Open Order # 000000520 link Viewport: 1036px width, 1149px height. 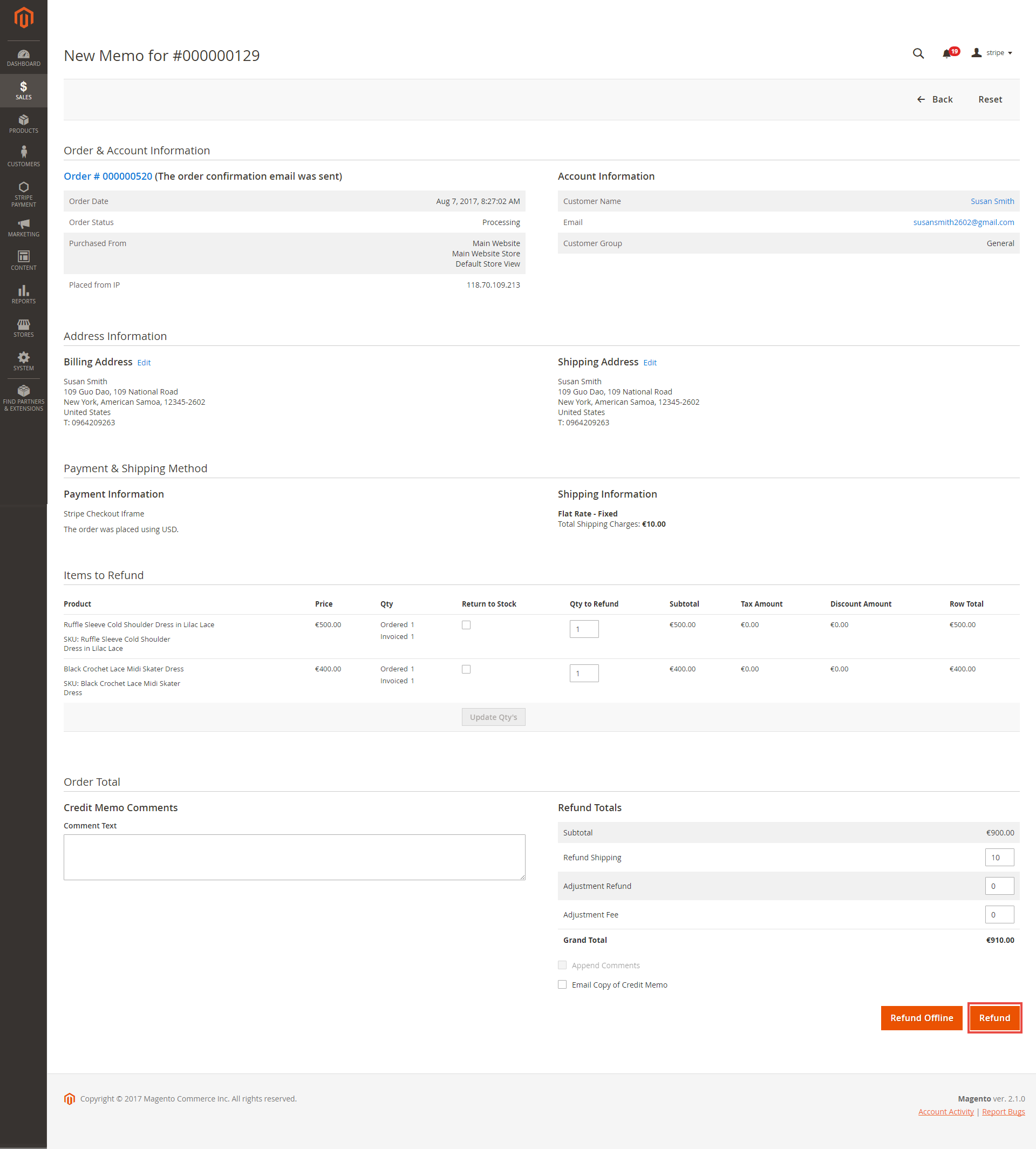point(108,176)
